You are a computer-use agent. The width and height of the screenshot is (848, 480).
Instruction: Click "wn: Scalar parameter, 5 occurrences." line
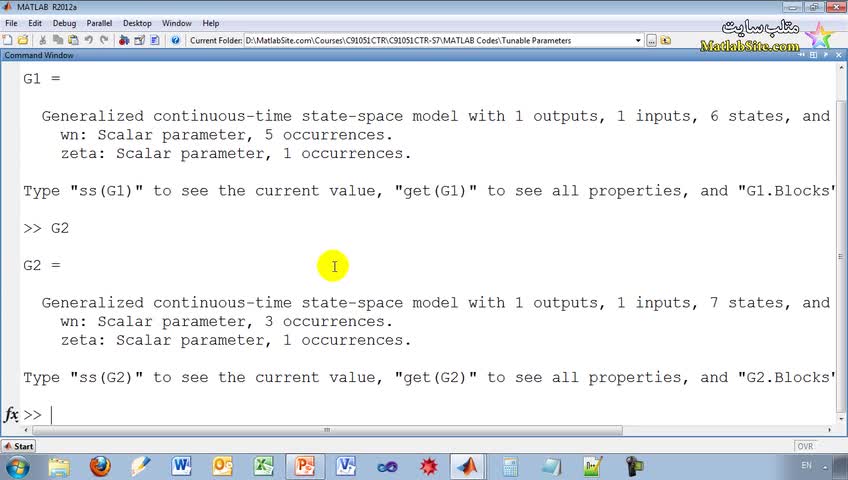point(226,135)
